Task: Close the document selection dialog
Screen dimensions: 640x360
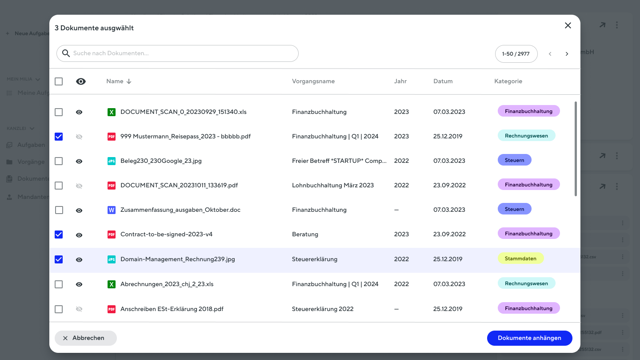Action: 568,25
